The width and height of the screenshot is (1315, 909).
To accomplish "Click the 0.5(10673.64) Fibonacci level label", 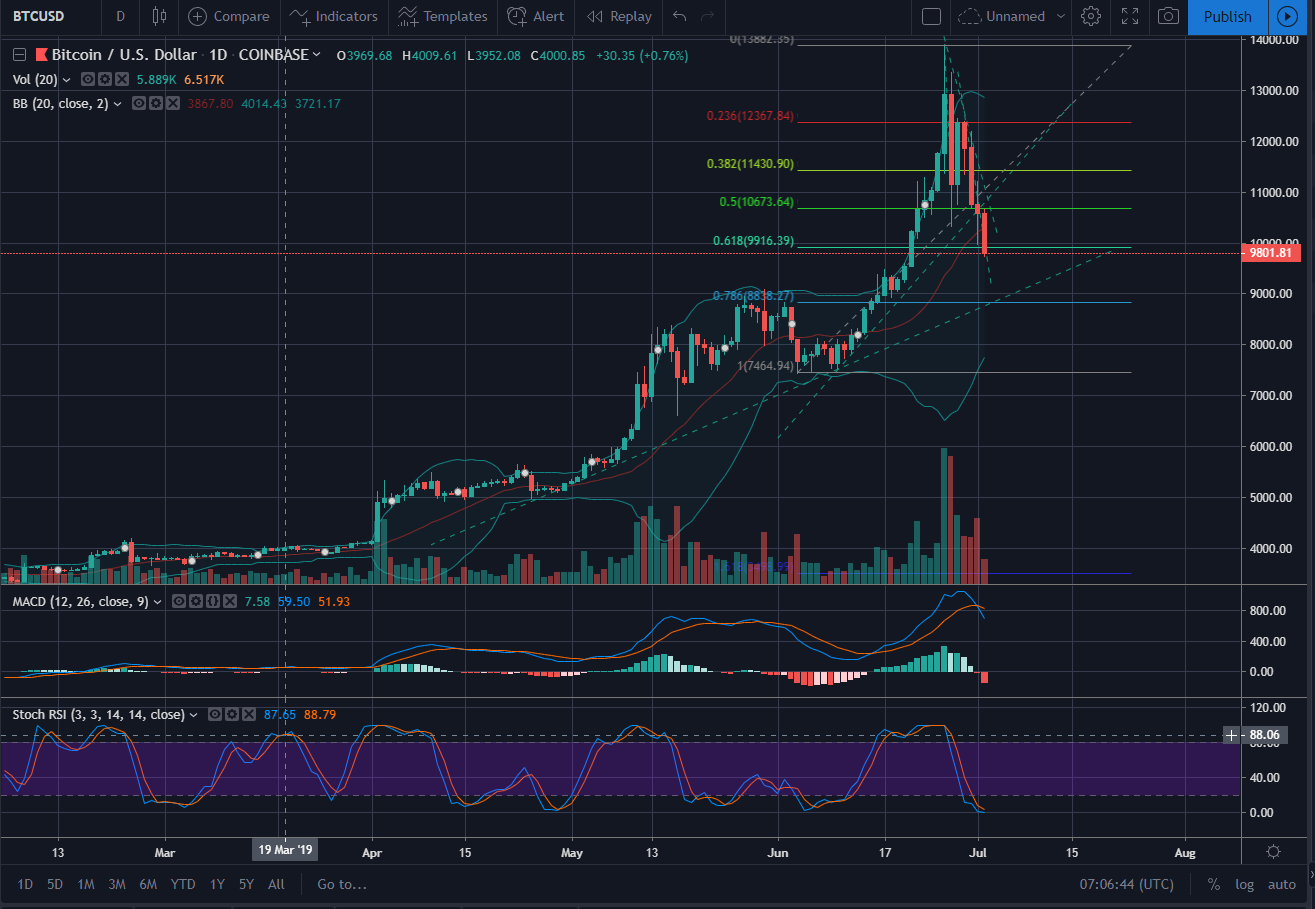I will [756, 202].
